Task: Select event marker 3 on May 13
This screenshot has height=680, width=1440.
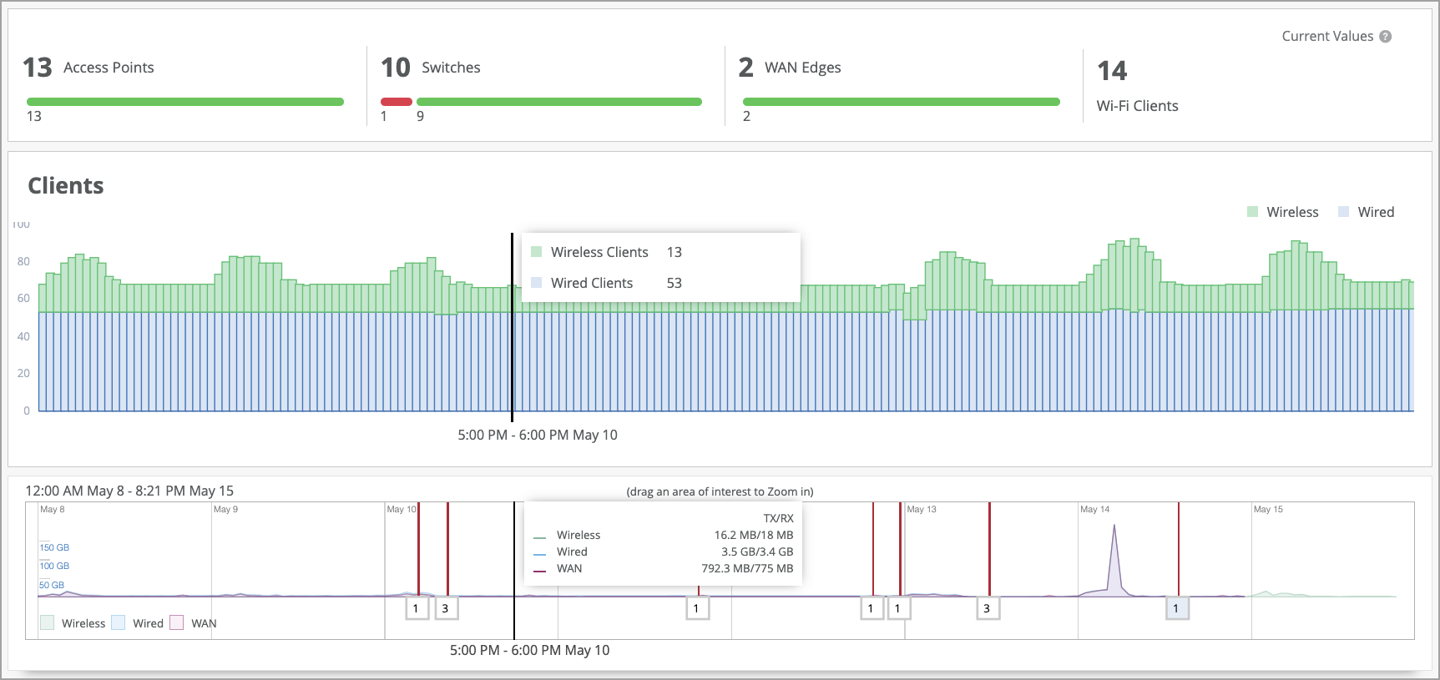Action: pyautogui.click(x=988, y=607)
